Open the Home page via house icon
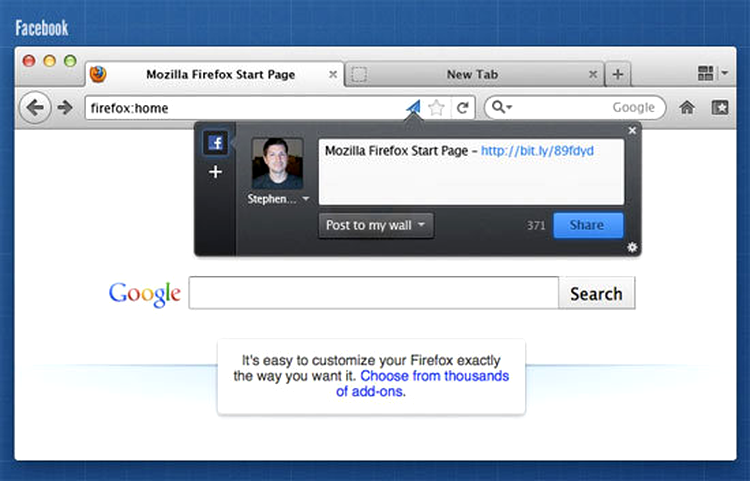 [687, 107]
